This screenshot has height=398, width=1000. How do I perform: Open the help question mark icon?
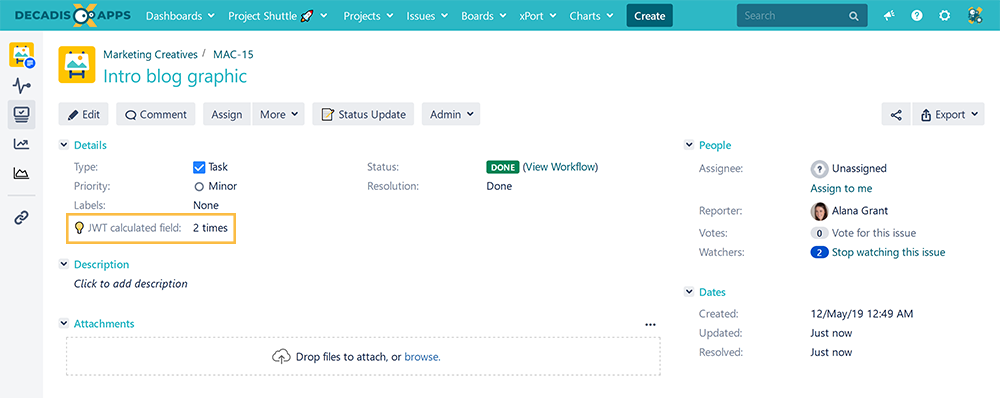[916, 16]
